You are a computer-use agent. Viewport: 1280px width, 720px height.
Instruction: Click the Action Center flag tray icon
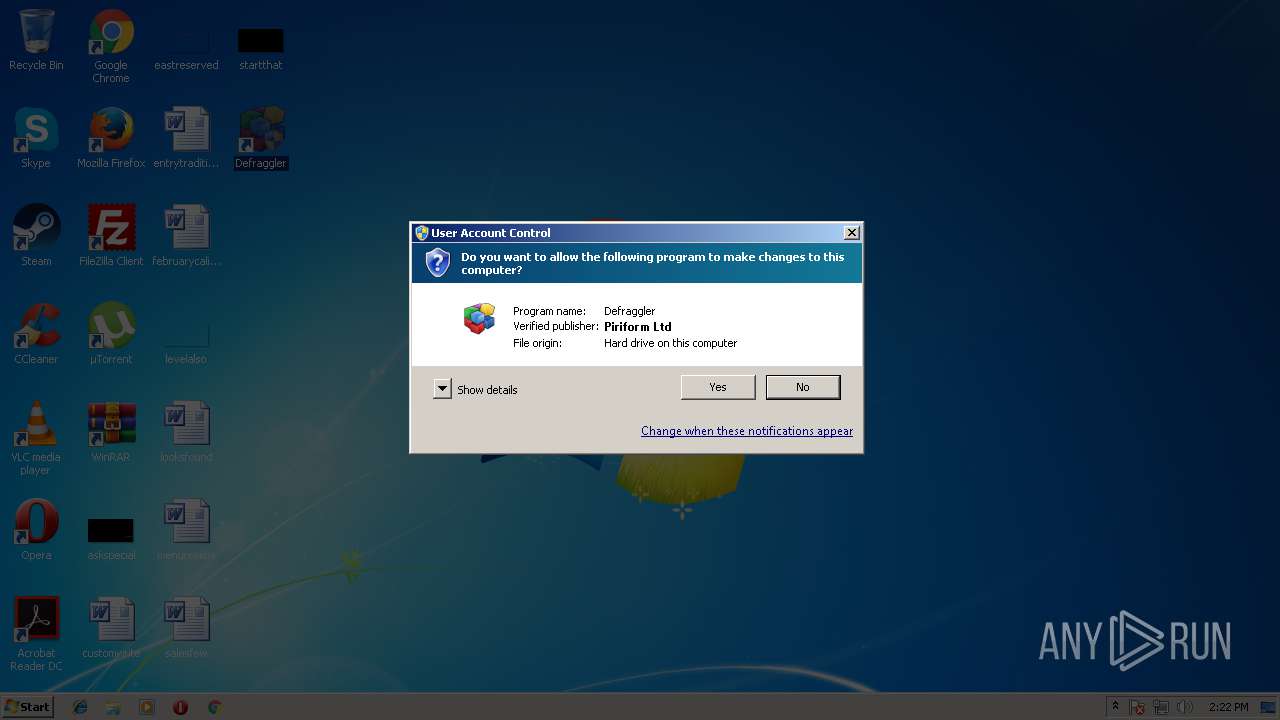(1137, 707)
